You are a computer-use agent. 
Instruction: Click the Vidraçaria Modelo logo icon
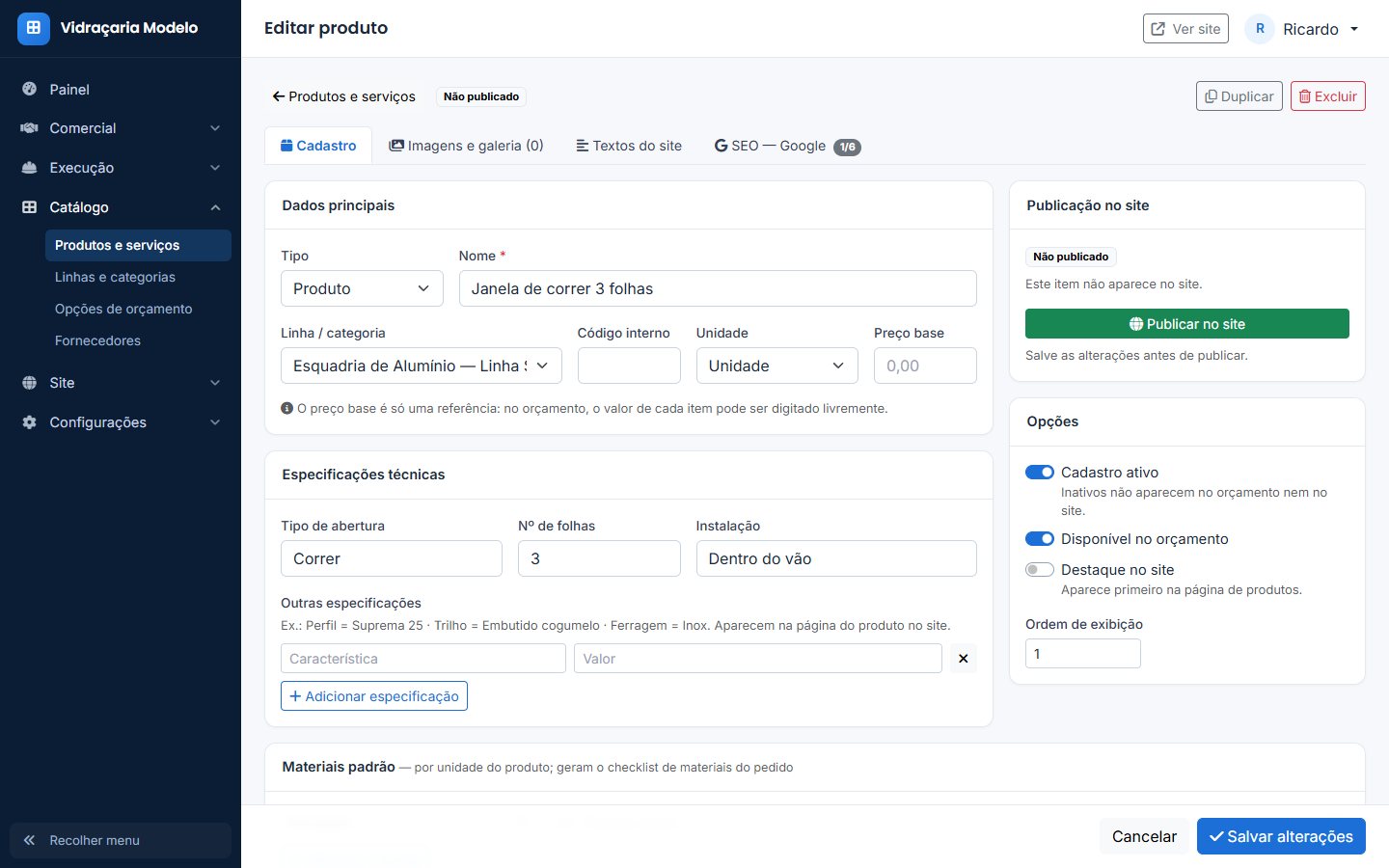(x=33, y=28)
